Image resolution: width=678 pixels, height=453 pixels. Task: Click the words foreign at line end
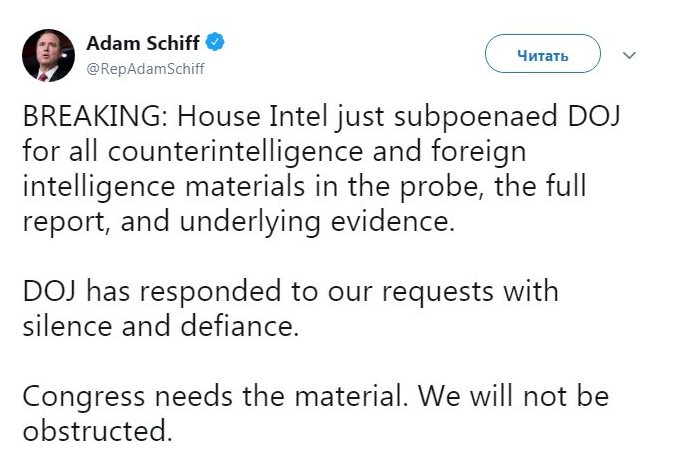click(505, 155)
